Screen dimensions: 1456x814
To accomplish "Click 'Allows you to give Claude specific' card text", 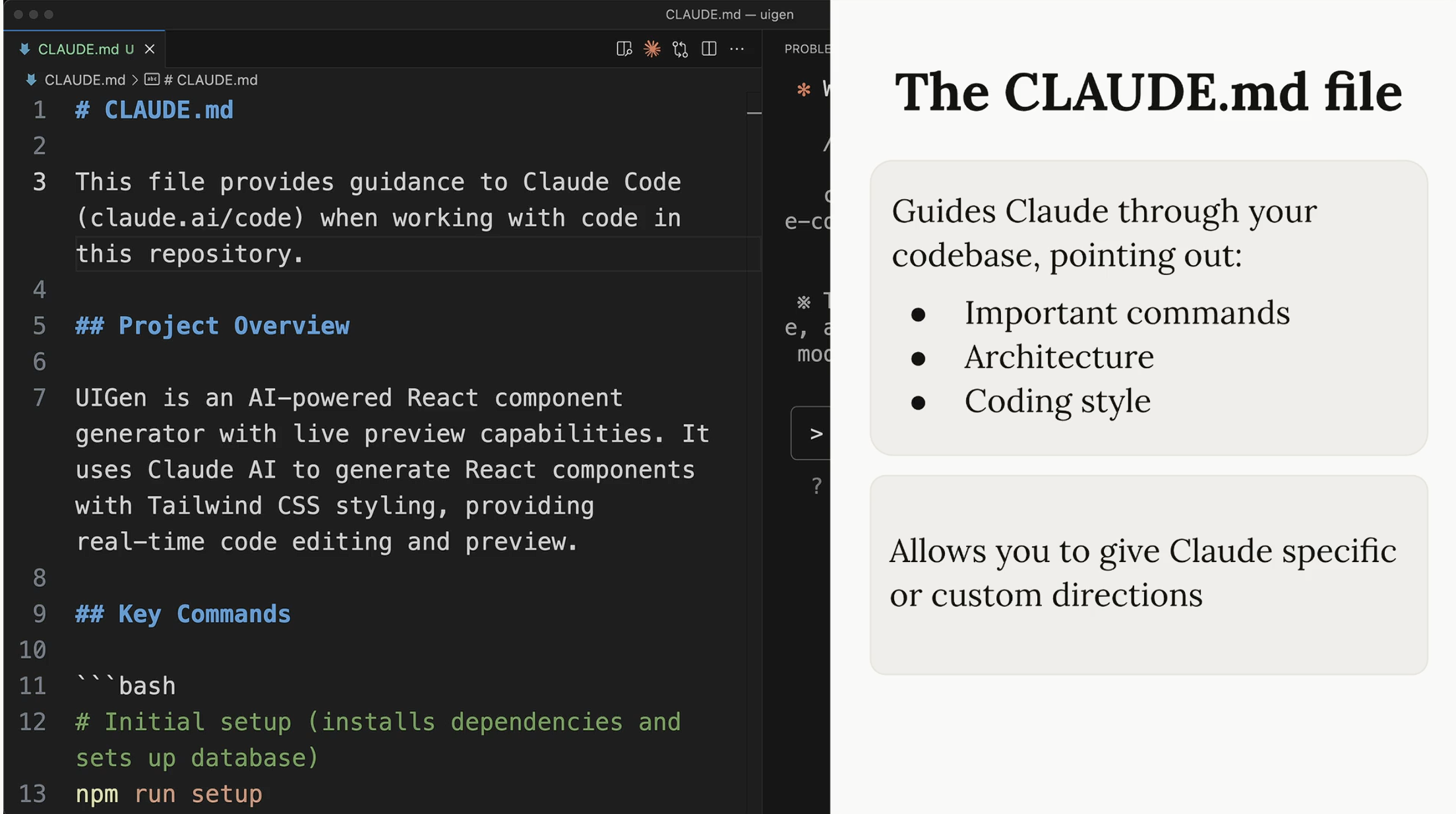I will pyautogui.click(x=1142, y=551).
